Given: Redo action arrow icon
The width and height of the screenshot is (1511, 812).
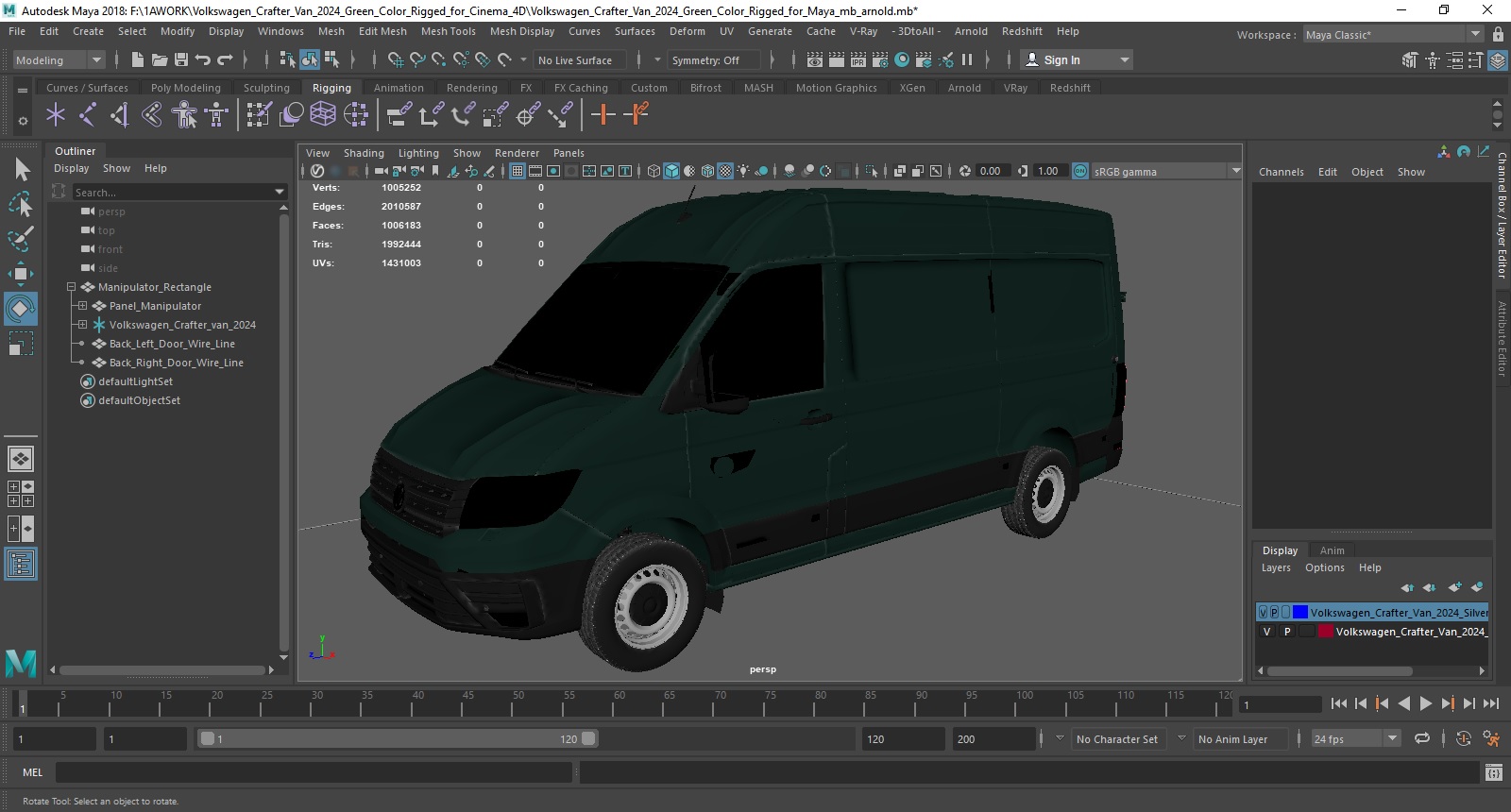Looking at the screenshot, I should [x=225, y=59].
